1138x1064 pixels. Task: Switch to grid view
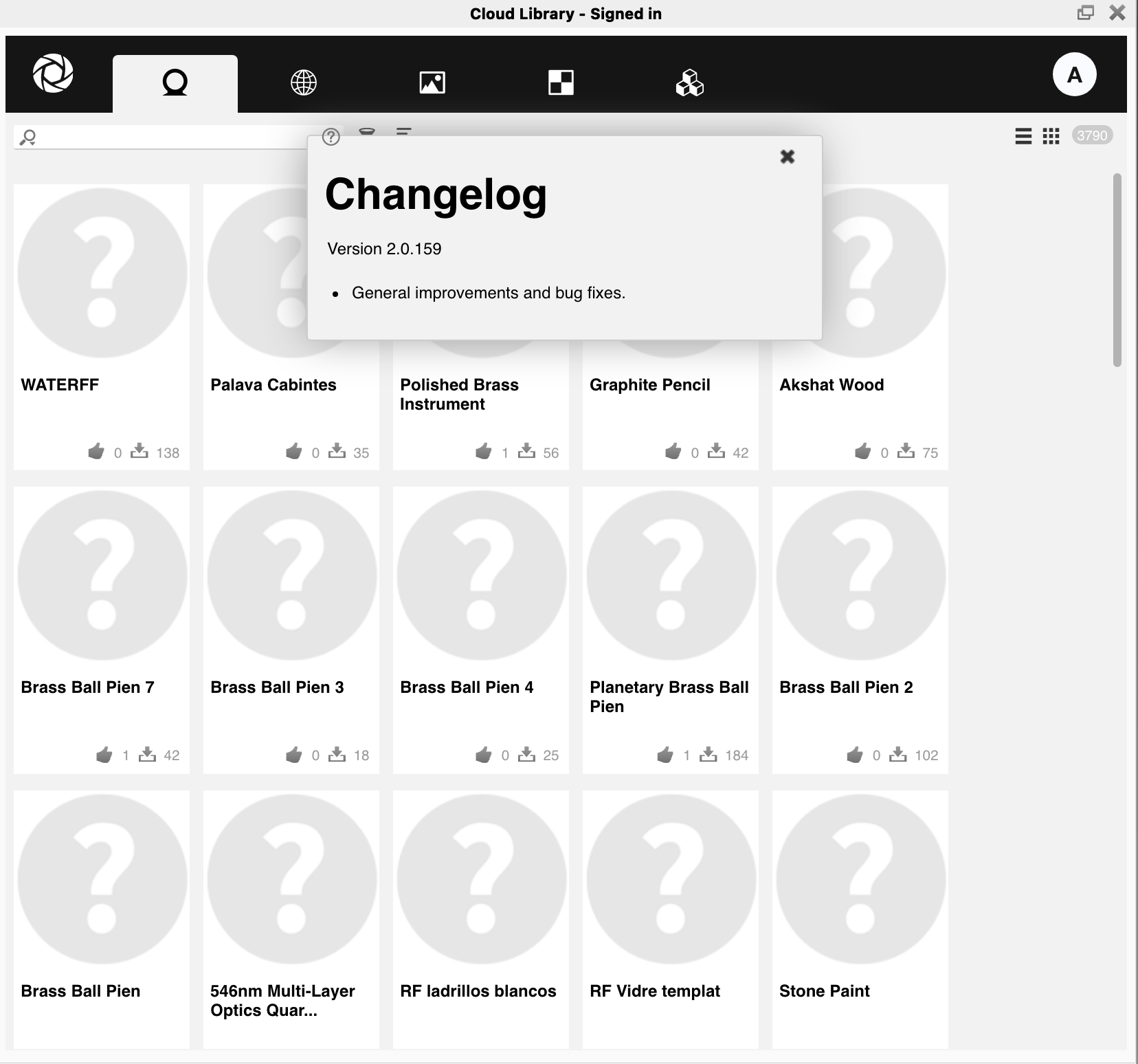coord(1051,136)
